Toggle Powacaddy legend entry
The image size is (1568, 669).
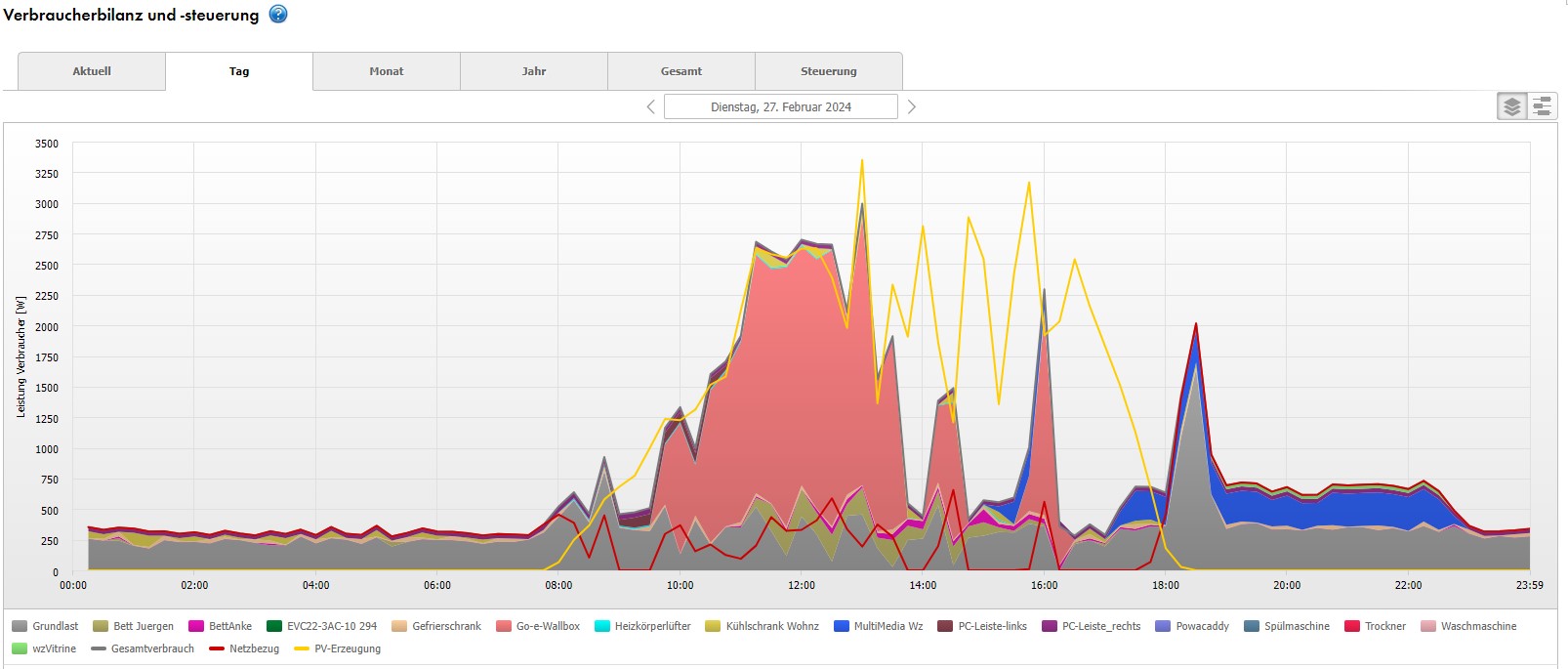[x=1192, y=626]
